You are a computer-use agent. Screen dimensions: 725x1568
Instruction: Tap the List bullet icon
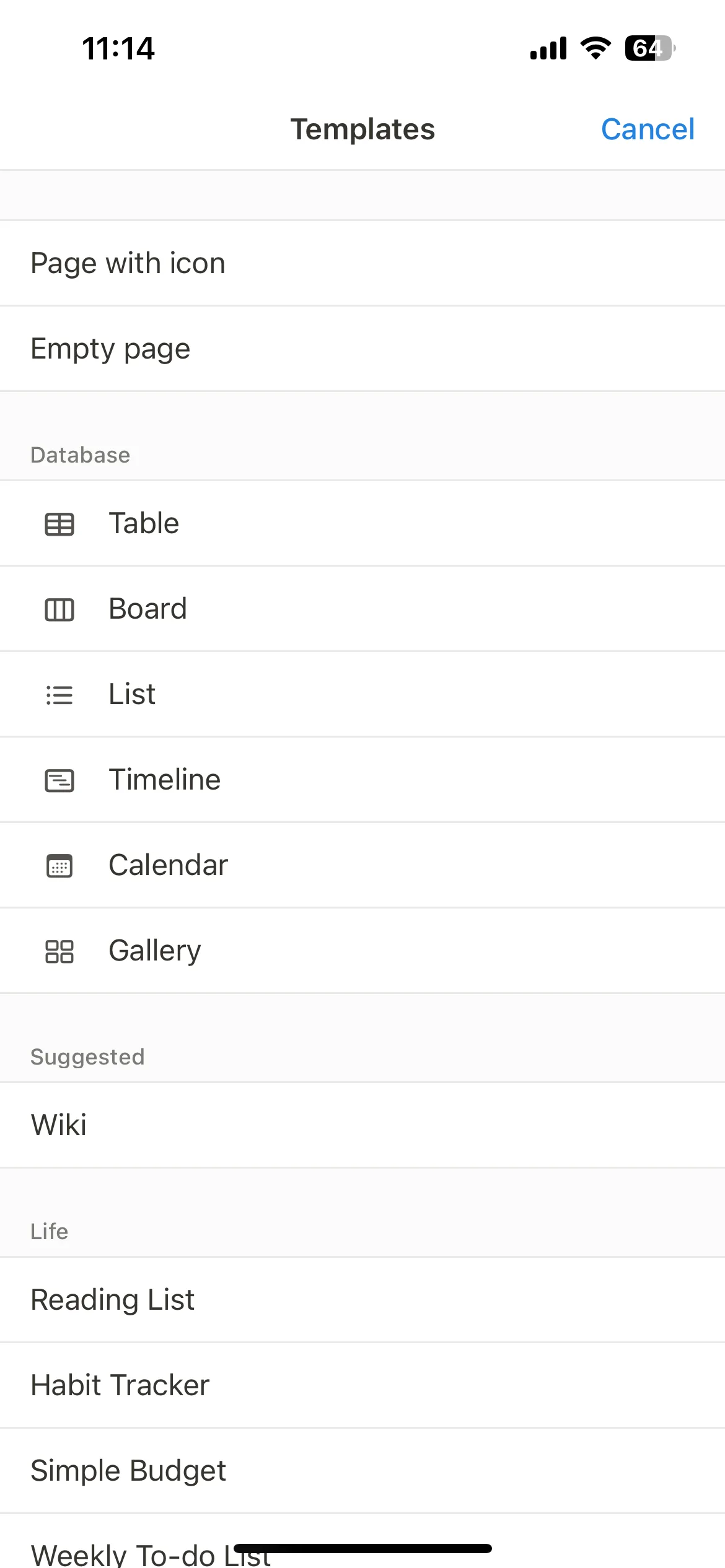(59, 695)
